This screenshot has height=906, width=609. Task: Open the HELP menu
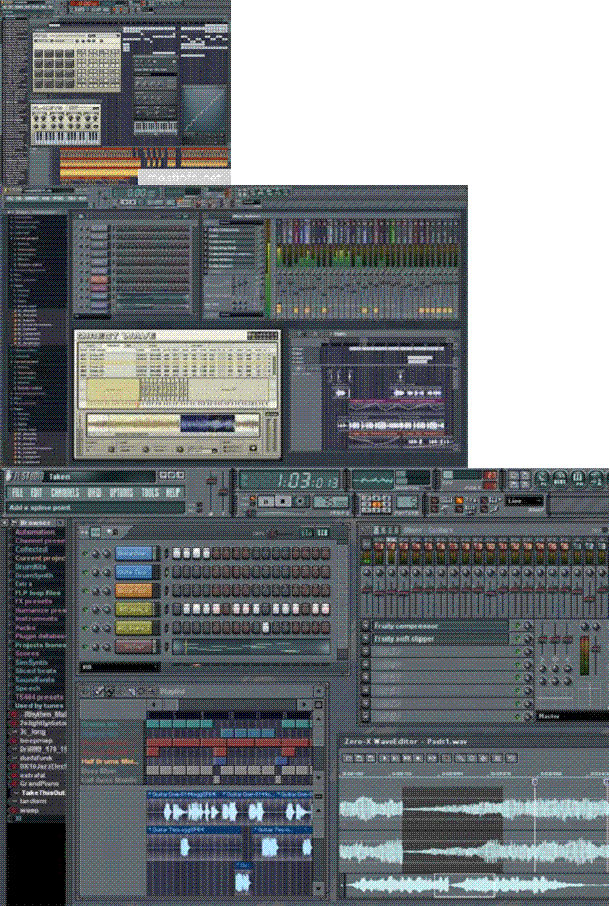pos(172,492)
